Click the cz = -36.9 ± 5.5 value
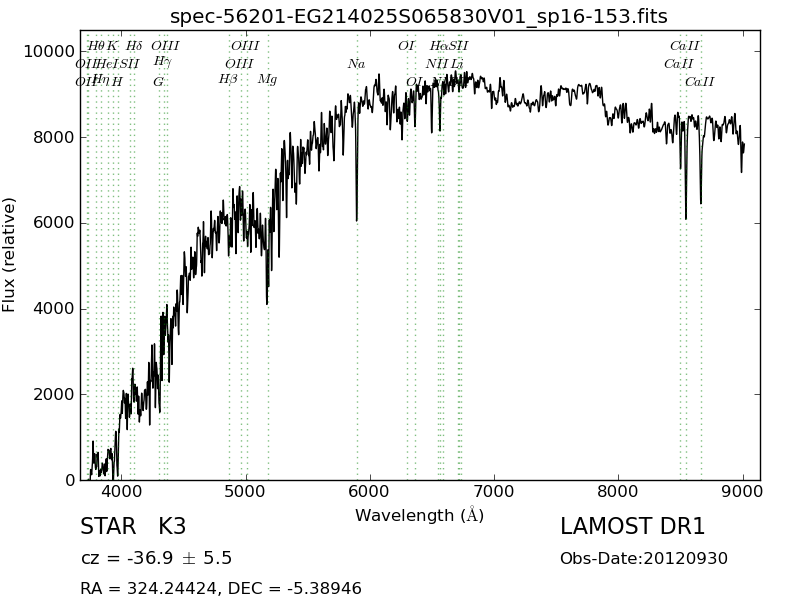Screen dimensions: 800x600 click(x=156, y=558)
